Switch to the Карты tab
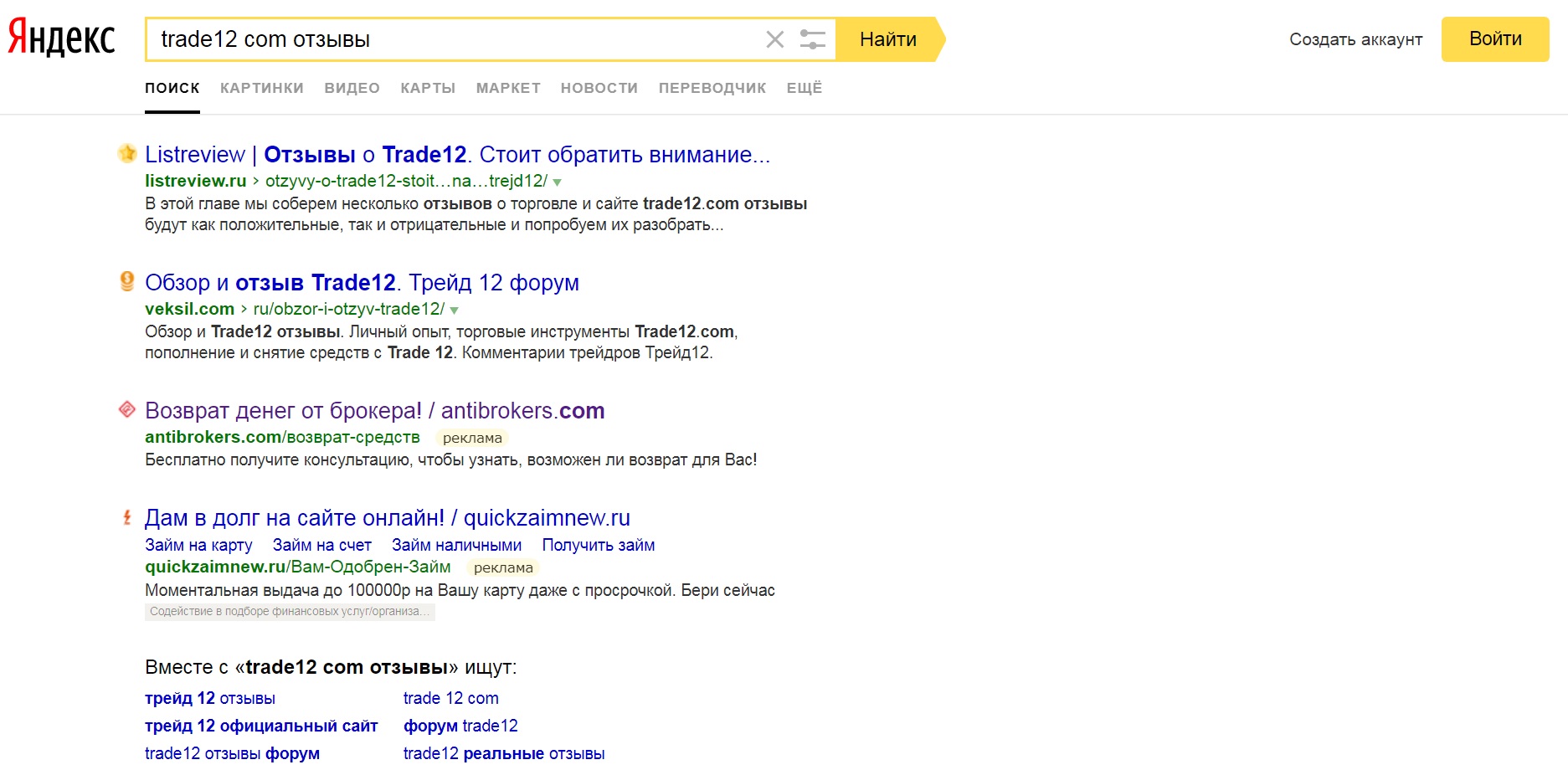The width and height of the screenshot is (1568, 770). pyautogui.click(x=428, y=88)
